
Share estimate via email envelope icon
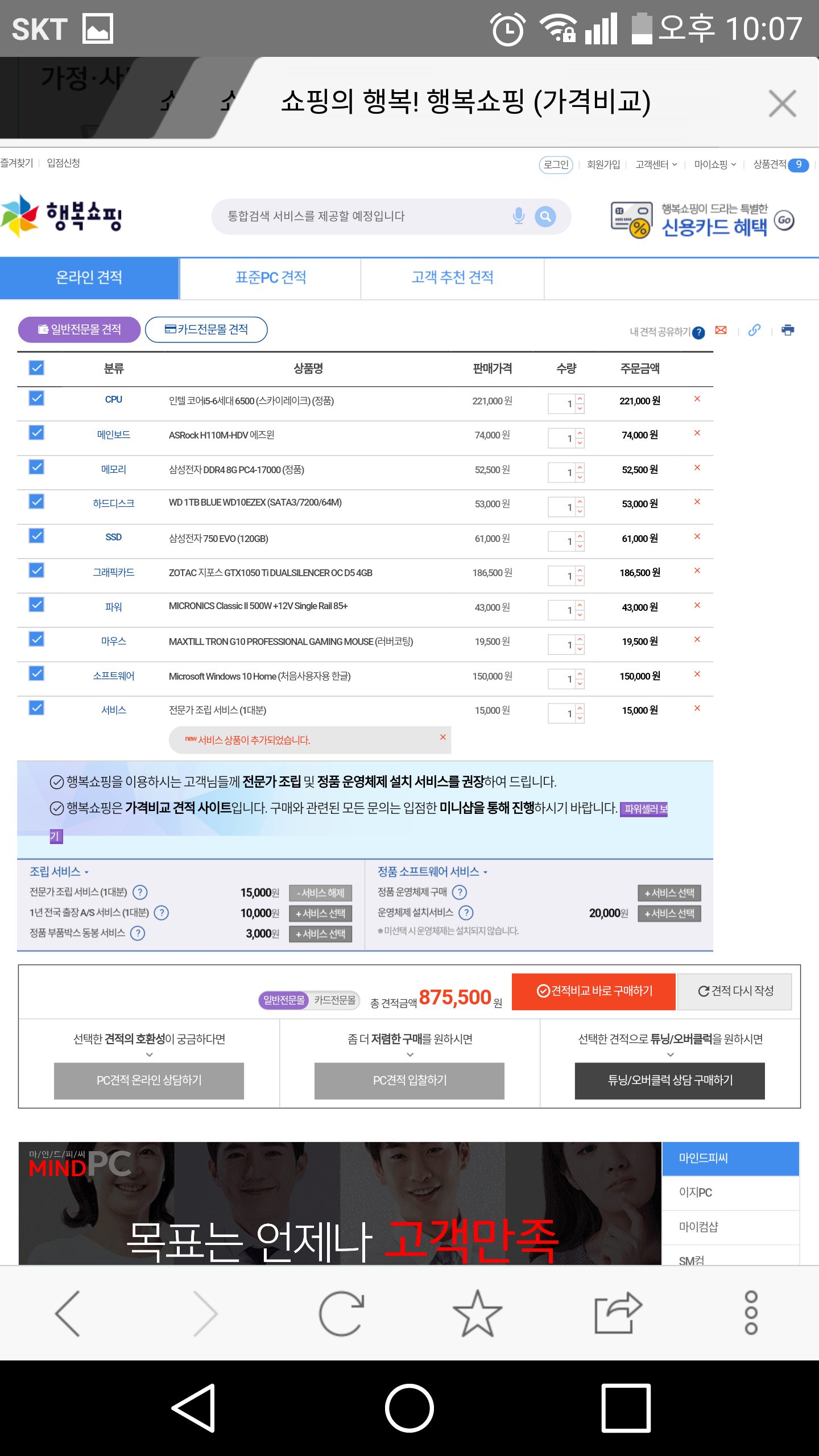721,330
